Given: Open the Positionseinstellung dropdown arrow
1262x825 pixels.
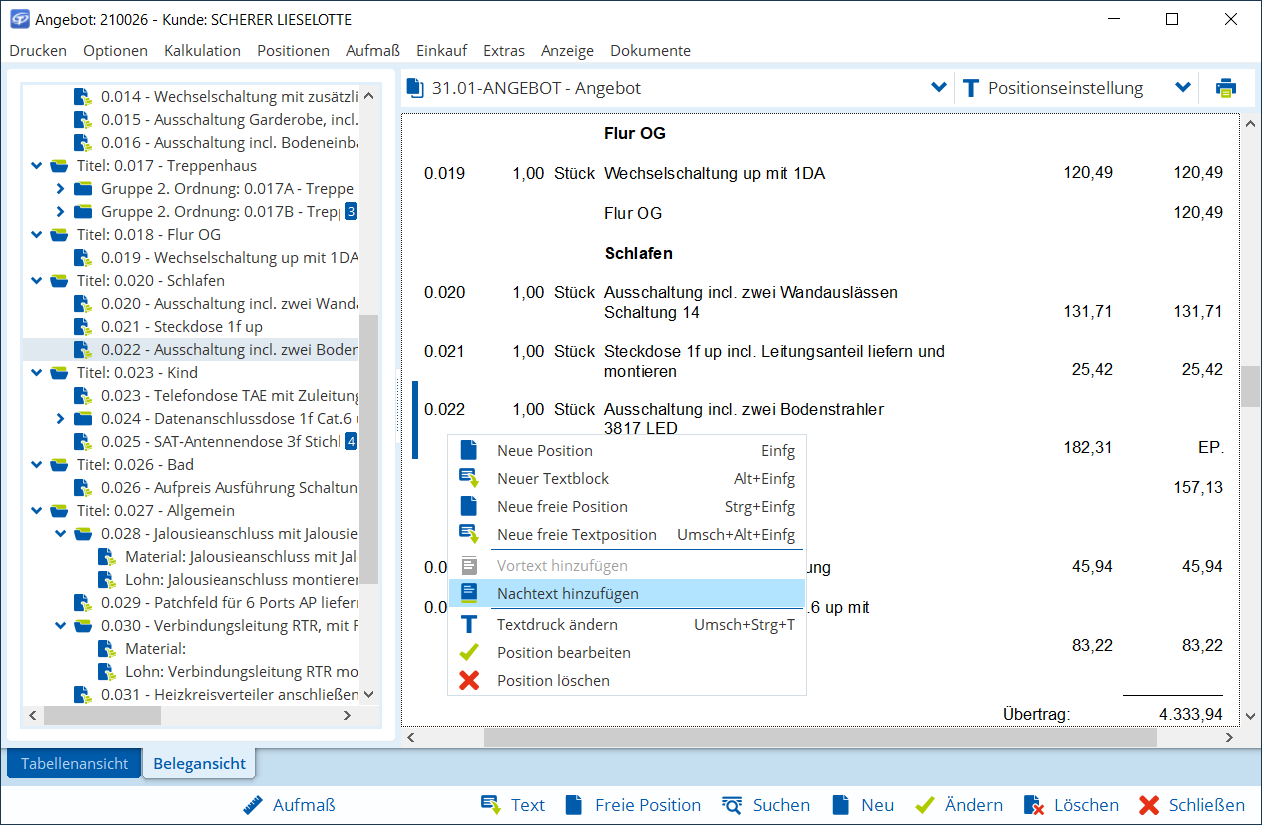Looking at the screenshot, I should click(x=1182, y=88).
